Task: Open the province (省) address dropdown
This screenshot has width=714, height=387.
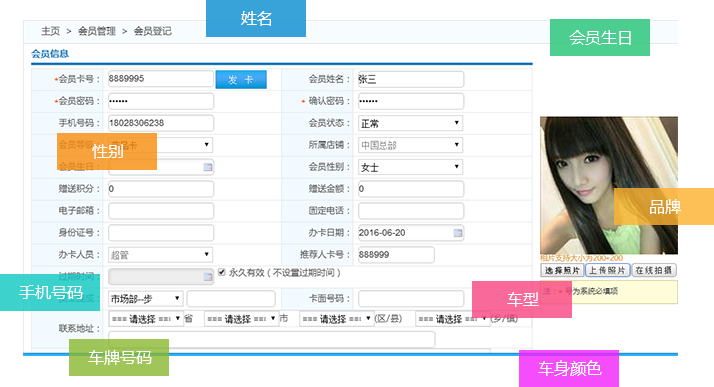Action: point(146,319)
